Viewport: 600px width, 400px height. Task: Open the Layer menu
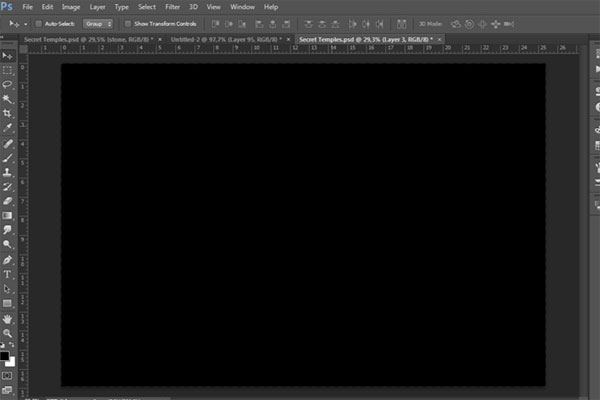(x=97, y=7)
